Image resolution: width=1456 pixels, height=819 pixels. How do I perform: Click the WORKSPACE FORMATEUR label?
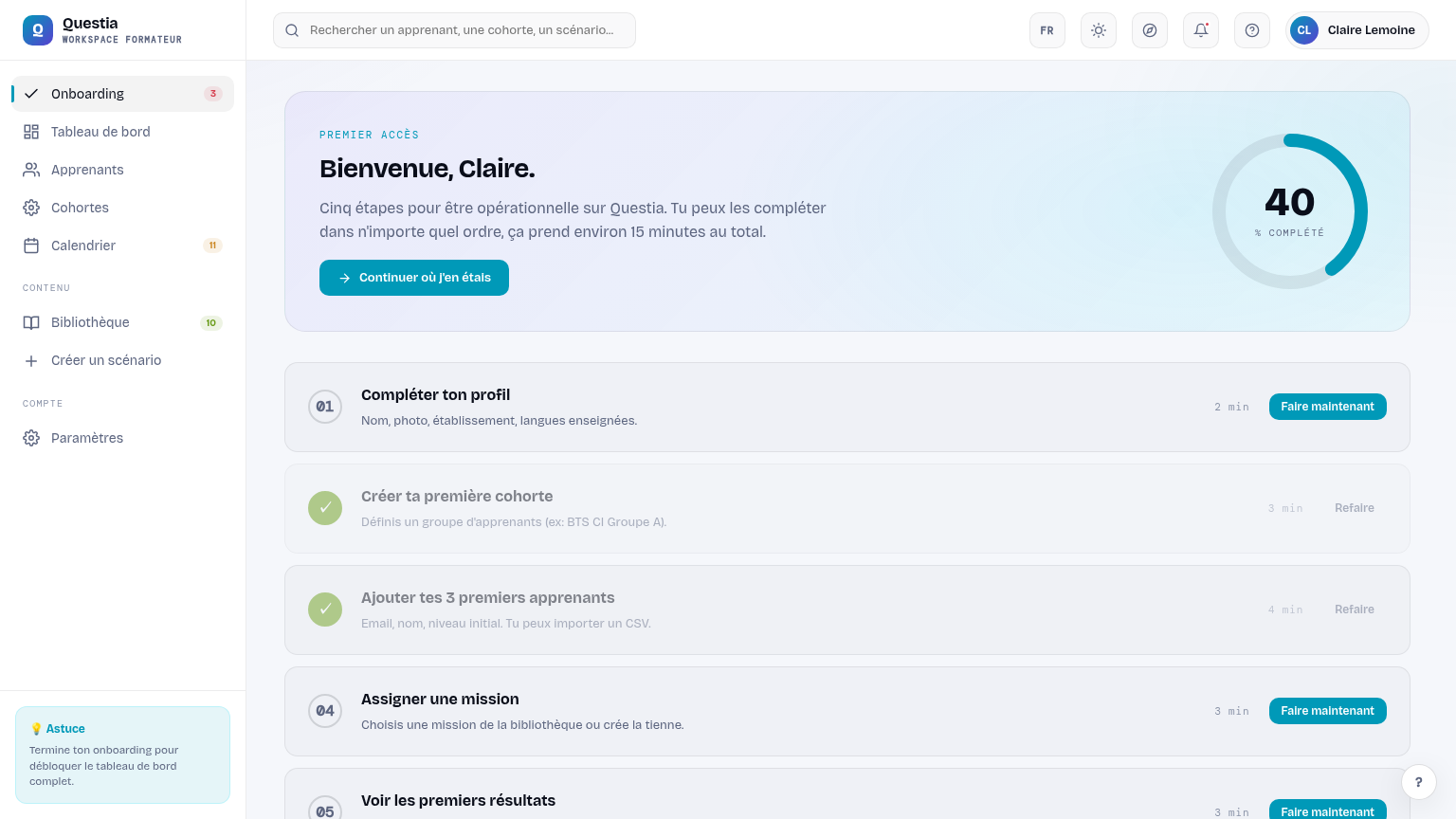tap(122, 40)
